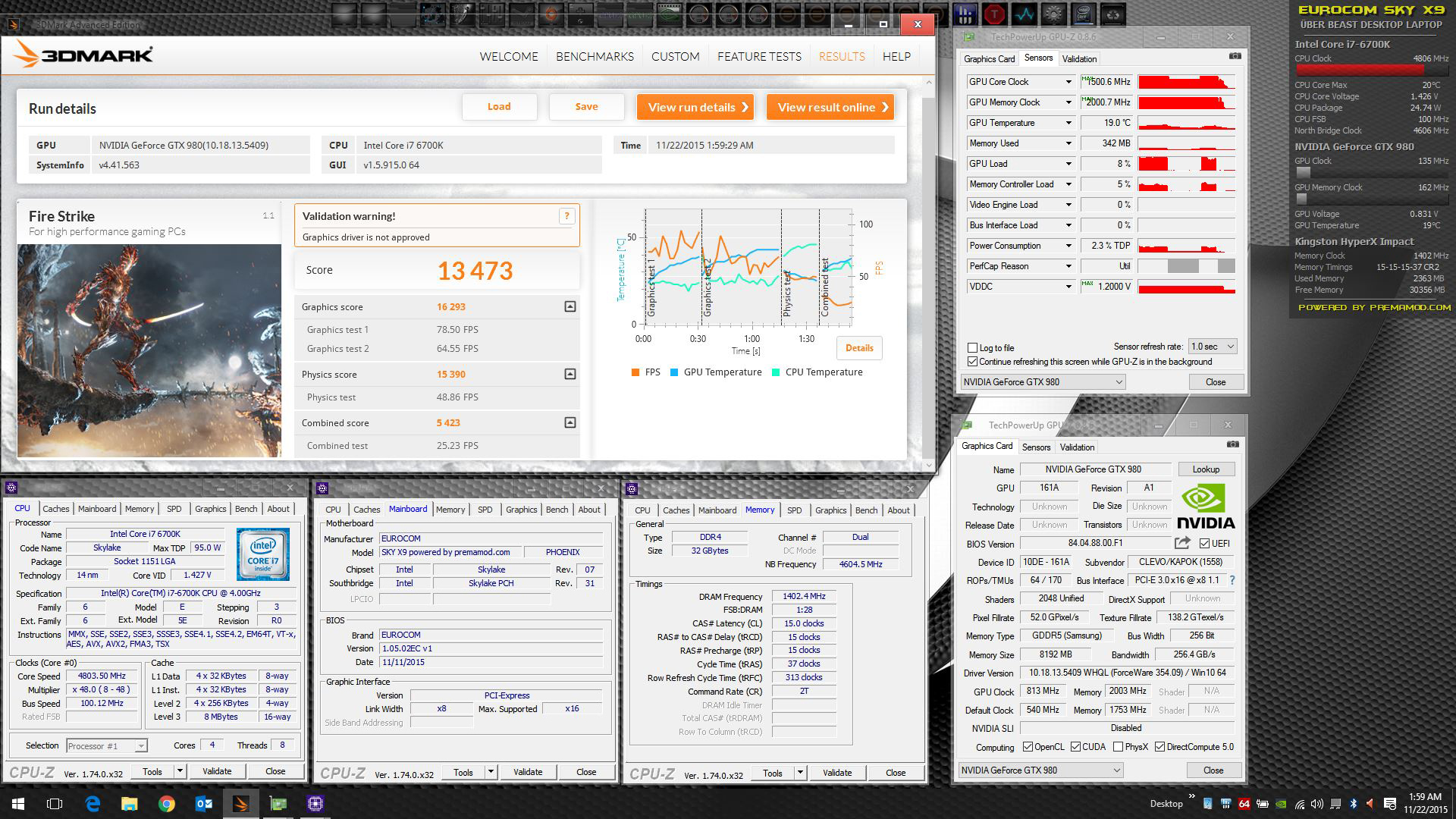Go to FEATURE TESTS in 3DMark

[x=759, y=57]
